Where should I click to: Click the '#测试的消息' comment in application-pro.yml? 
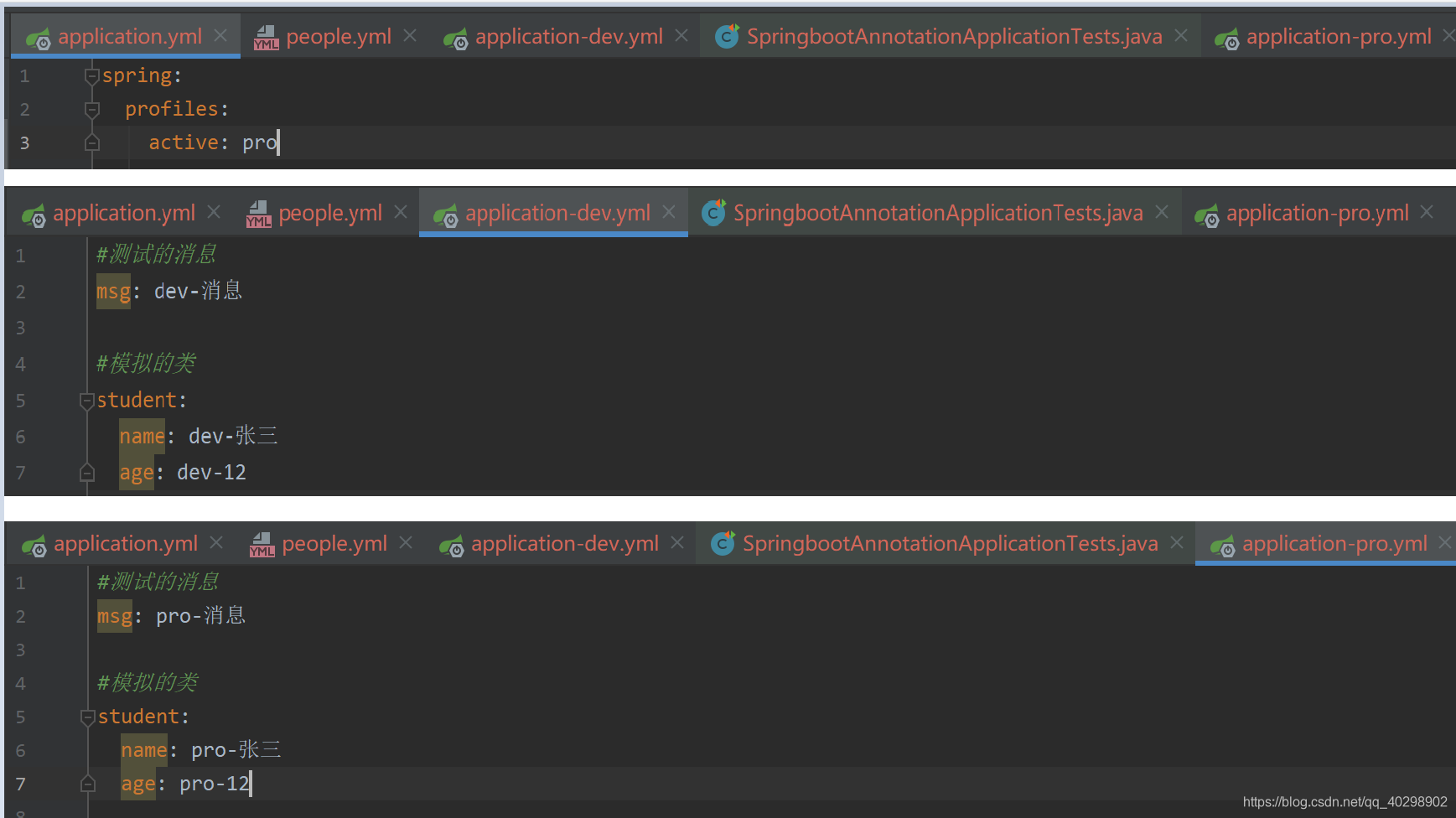click(158, 582)
